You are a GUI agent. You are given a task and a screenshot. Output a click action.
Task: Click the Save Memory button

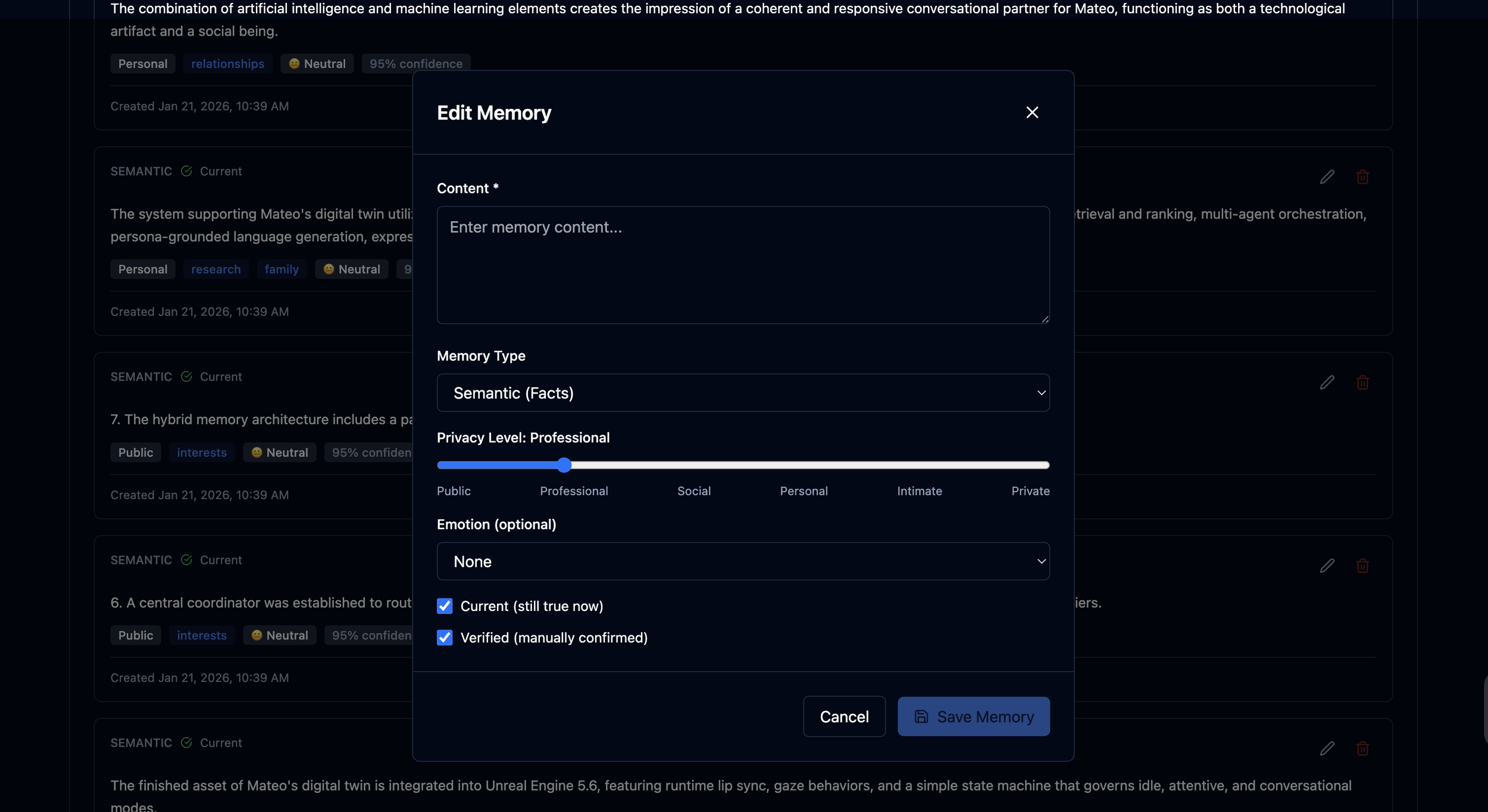[x=973, y=716]
